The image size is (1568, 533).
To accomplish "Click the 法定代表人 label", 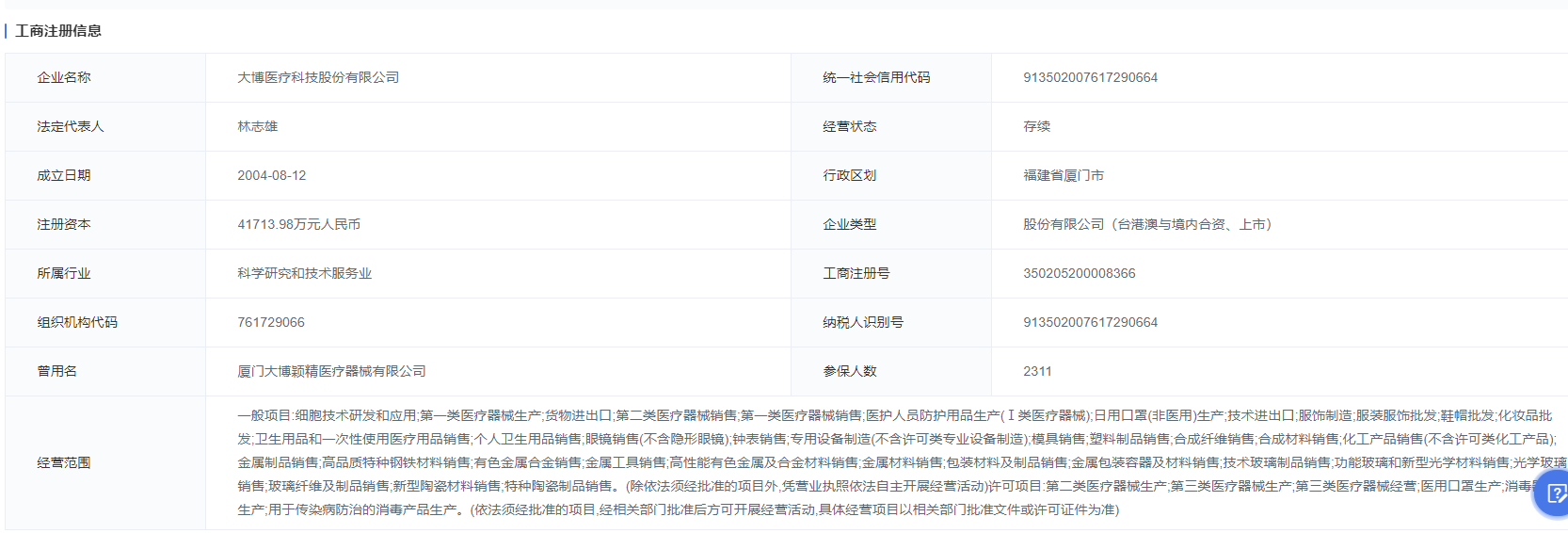I will 71,126.
